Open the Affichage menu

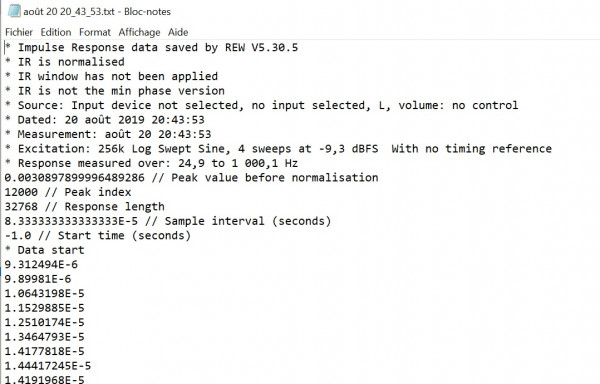coord(139,32)
